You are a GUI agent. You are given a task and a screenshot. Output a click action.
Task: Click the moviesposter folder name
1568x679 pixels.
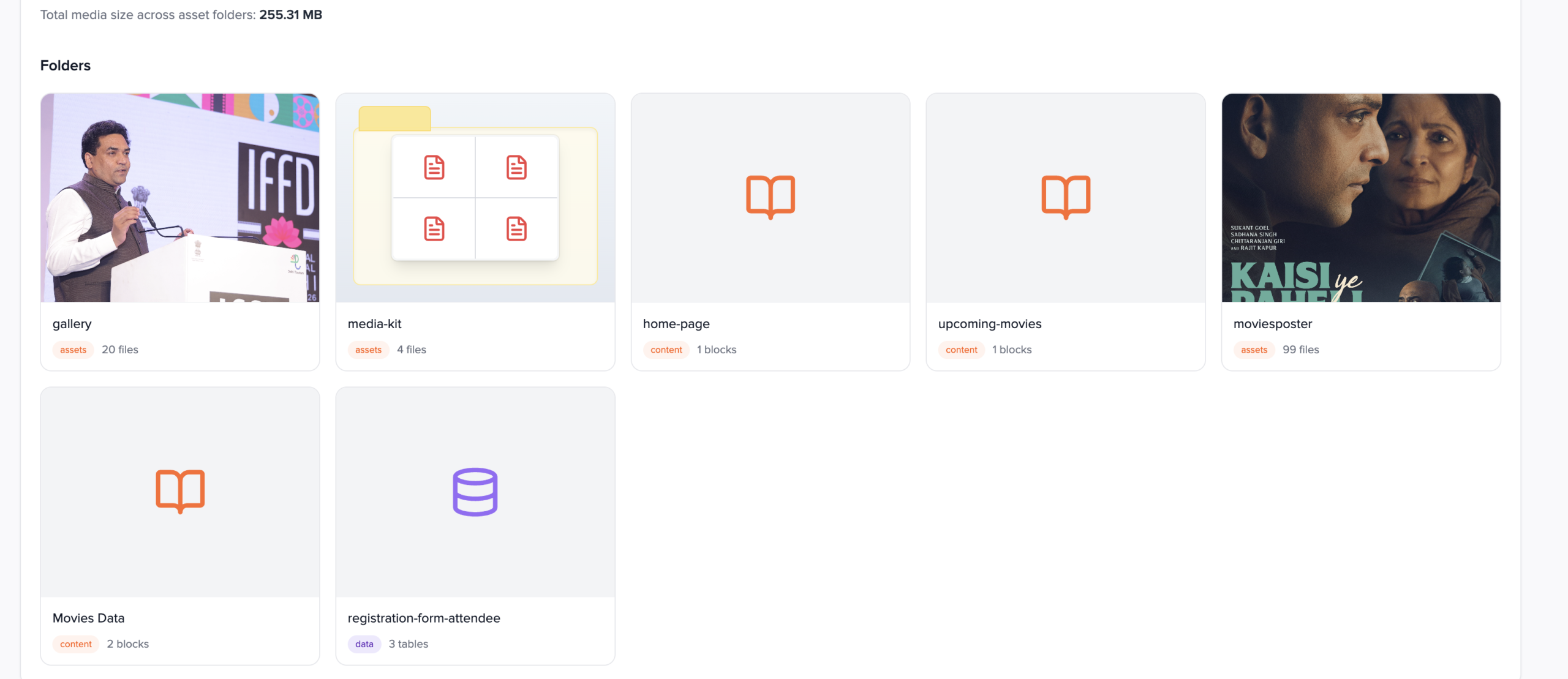1272,324
